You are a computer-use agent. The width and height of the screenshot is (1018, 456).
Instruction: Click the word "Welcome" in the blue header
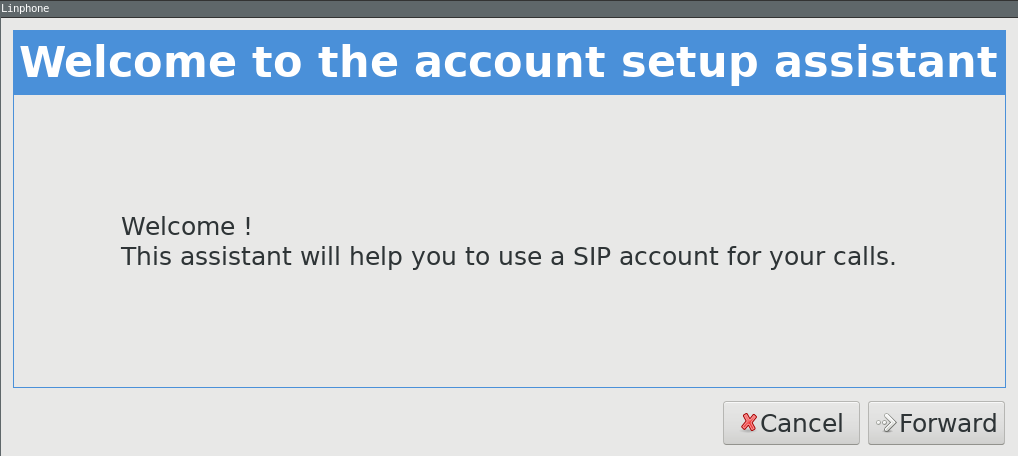128,62
